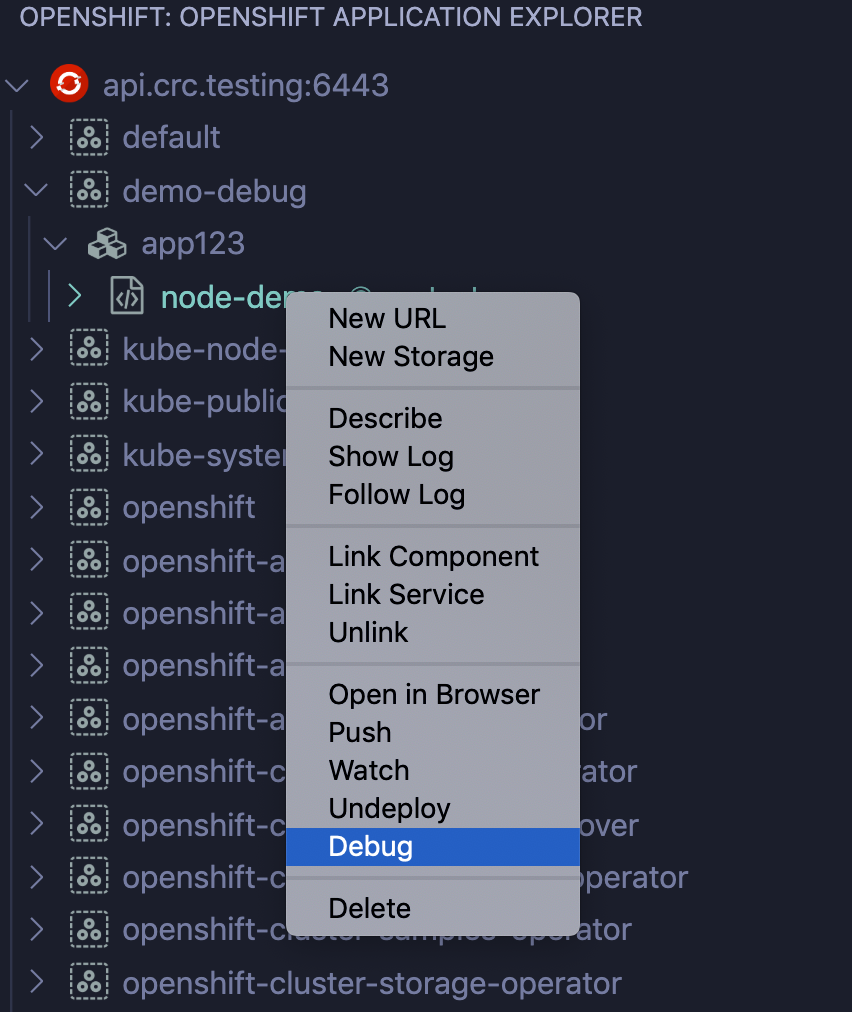This screenshot has width=852, height=1012.
Task: Click the app123 application cubes icon
Action: point(108,243)
